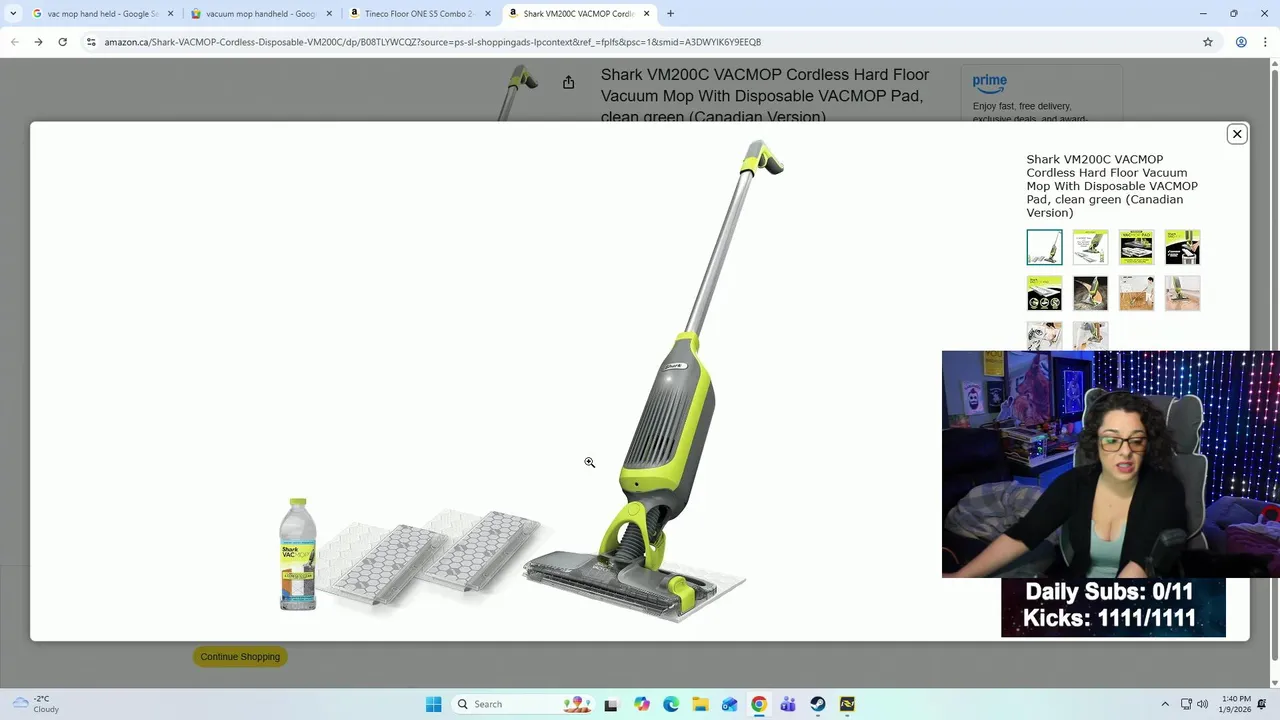Open the first thumbnail with the full vacuum mop
The width and height of the screenshot is (1280, 720).
point(1044,247)
